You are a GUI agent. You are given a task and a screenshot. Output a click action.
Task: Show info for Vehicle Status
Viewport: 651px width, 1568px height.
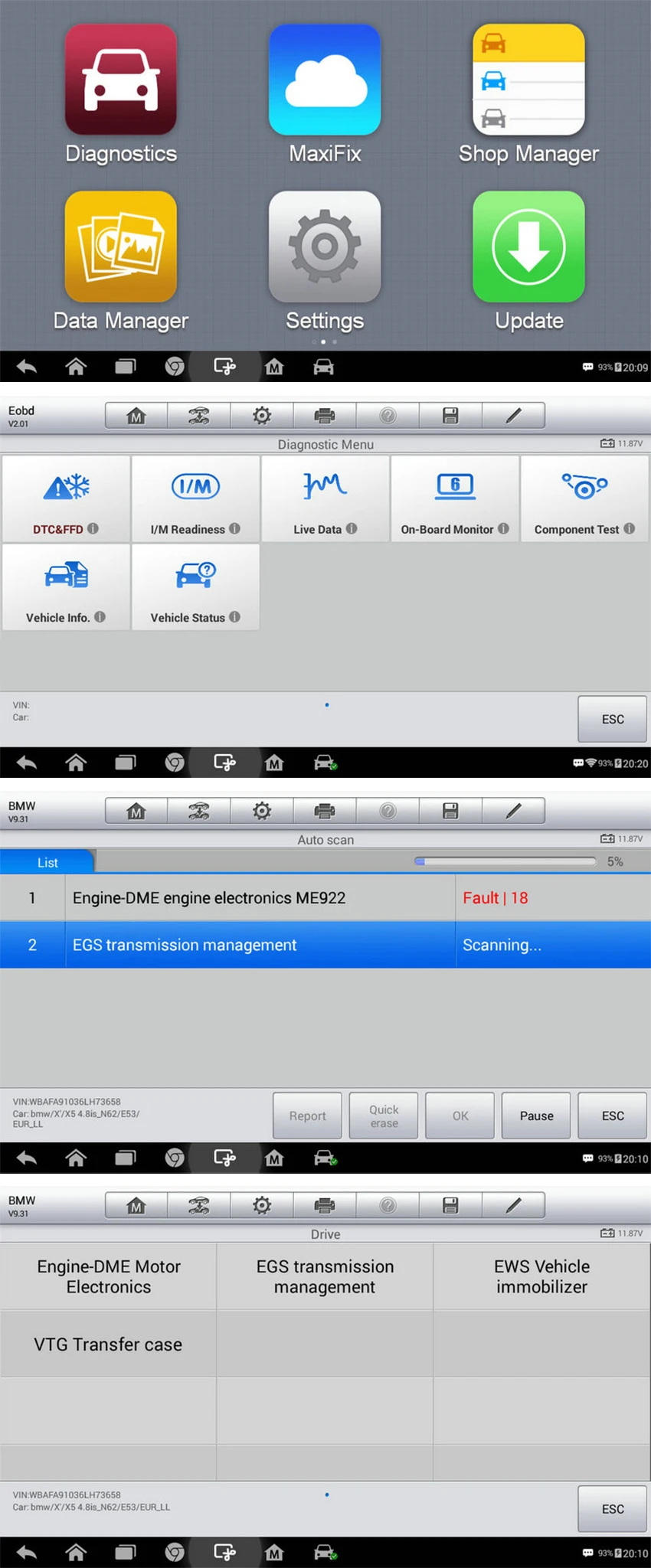pos(234,616)
